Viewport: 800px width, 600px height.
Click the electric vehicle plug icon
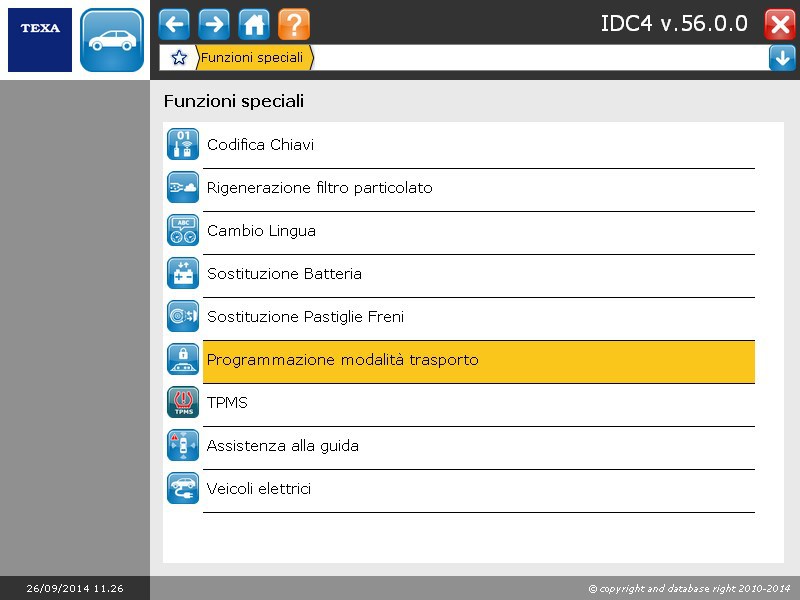click(183, 488)
